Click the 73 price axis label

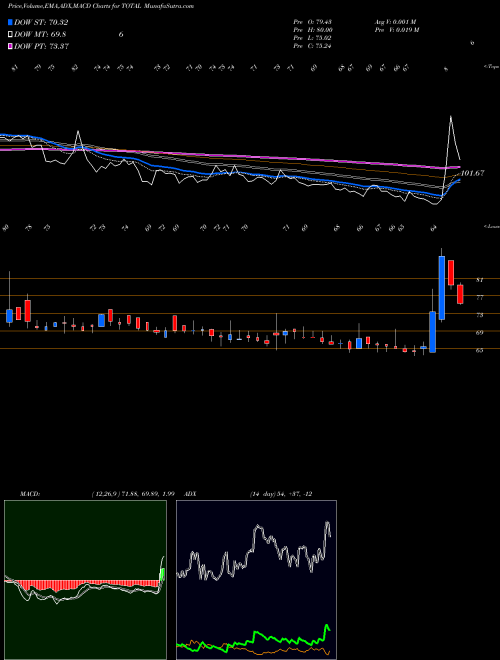[479, 315]
